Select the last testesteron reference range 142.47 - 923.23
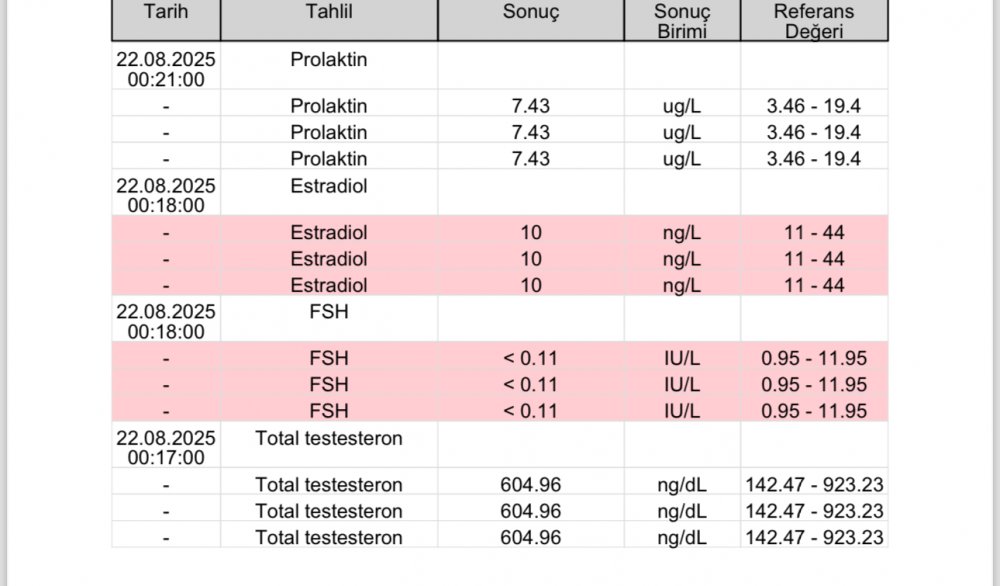1000x586 pixels. tap(814, 538)
